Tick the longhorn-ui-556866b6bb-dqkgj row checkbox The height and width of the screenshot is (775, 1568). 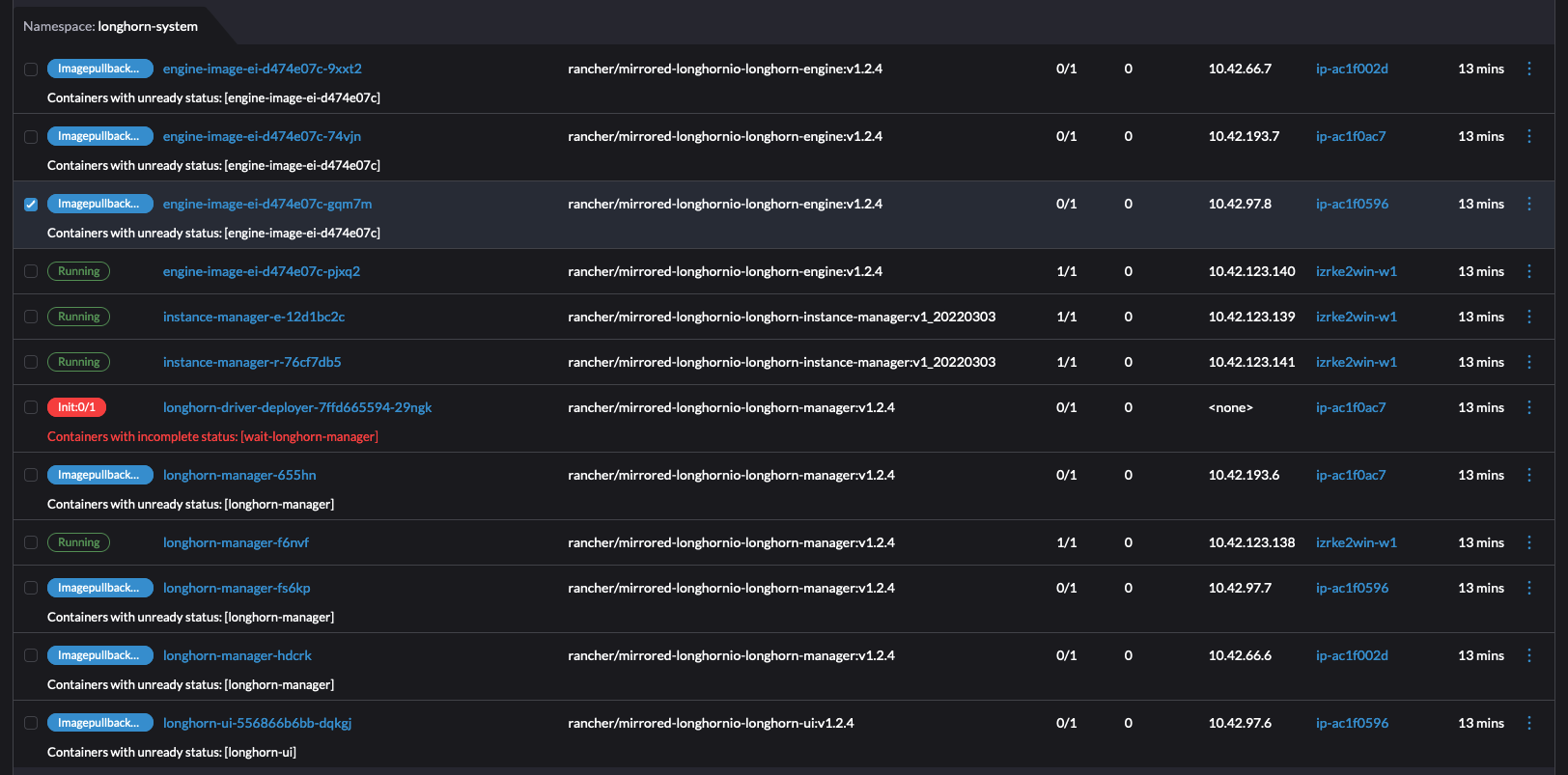click(x=31, y=723)
